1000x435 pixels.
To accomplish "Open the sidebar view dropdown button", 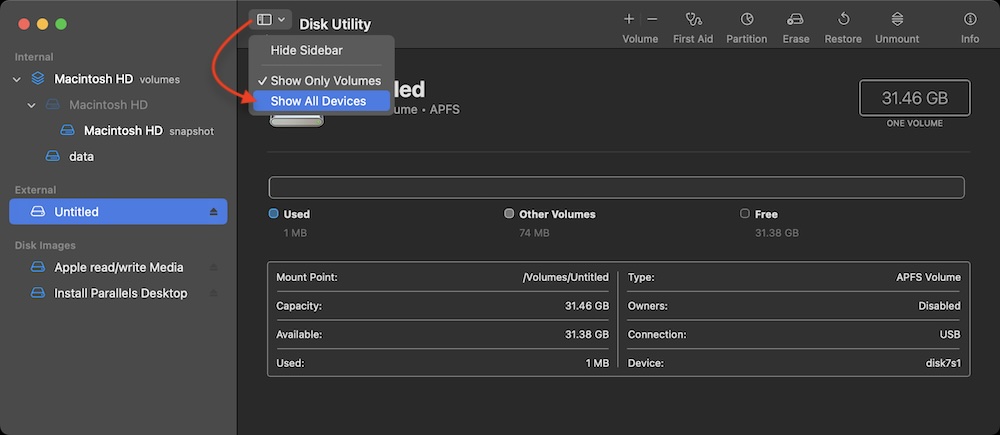I will coord(271,19).
